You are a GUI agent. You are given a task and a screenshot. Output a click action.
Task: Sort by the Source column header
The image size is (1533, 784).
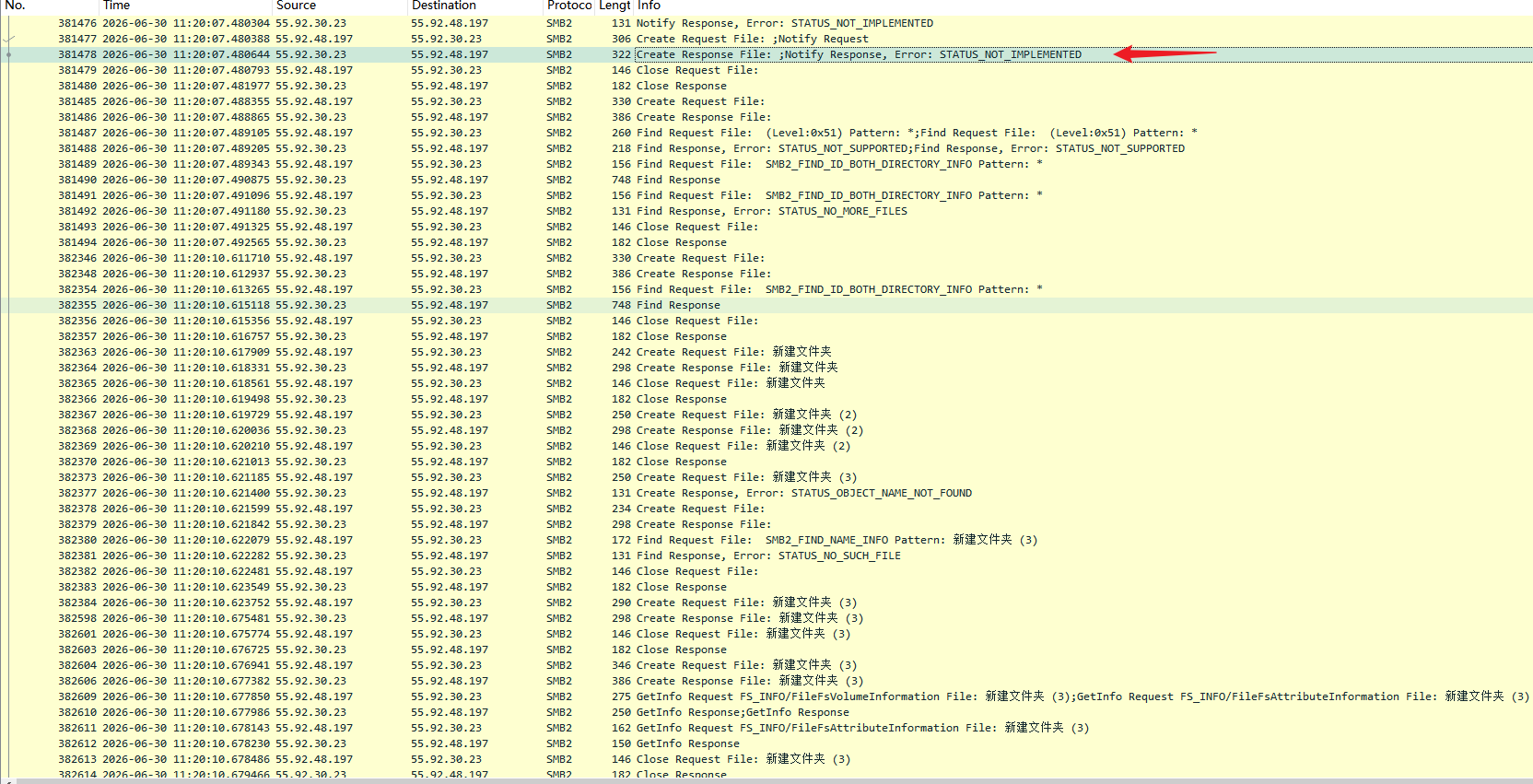point(339,6)
